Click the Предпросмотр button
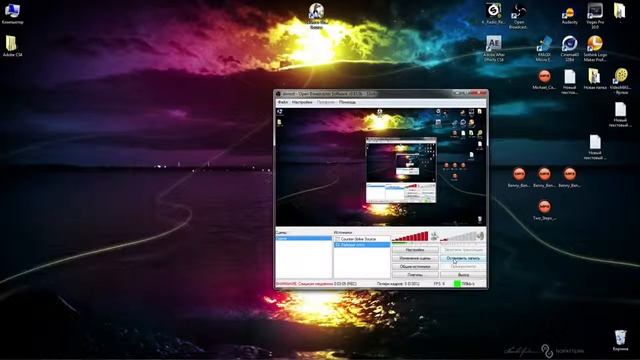This screenshot has width=640, height=360. click(x=463, y=267)
